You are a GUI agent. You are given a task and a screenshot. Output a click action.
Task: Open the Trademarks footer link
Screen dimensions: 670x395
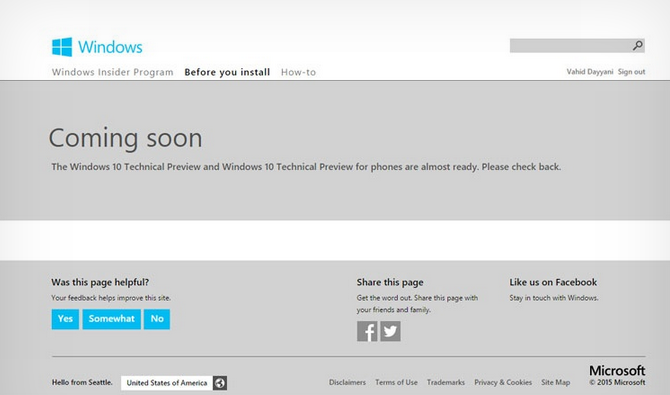click(446, 382)
